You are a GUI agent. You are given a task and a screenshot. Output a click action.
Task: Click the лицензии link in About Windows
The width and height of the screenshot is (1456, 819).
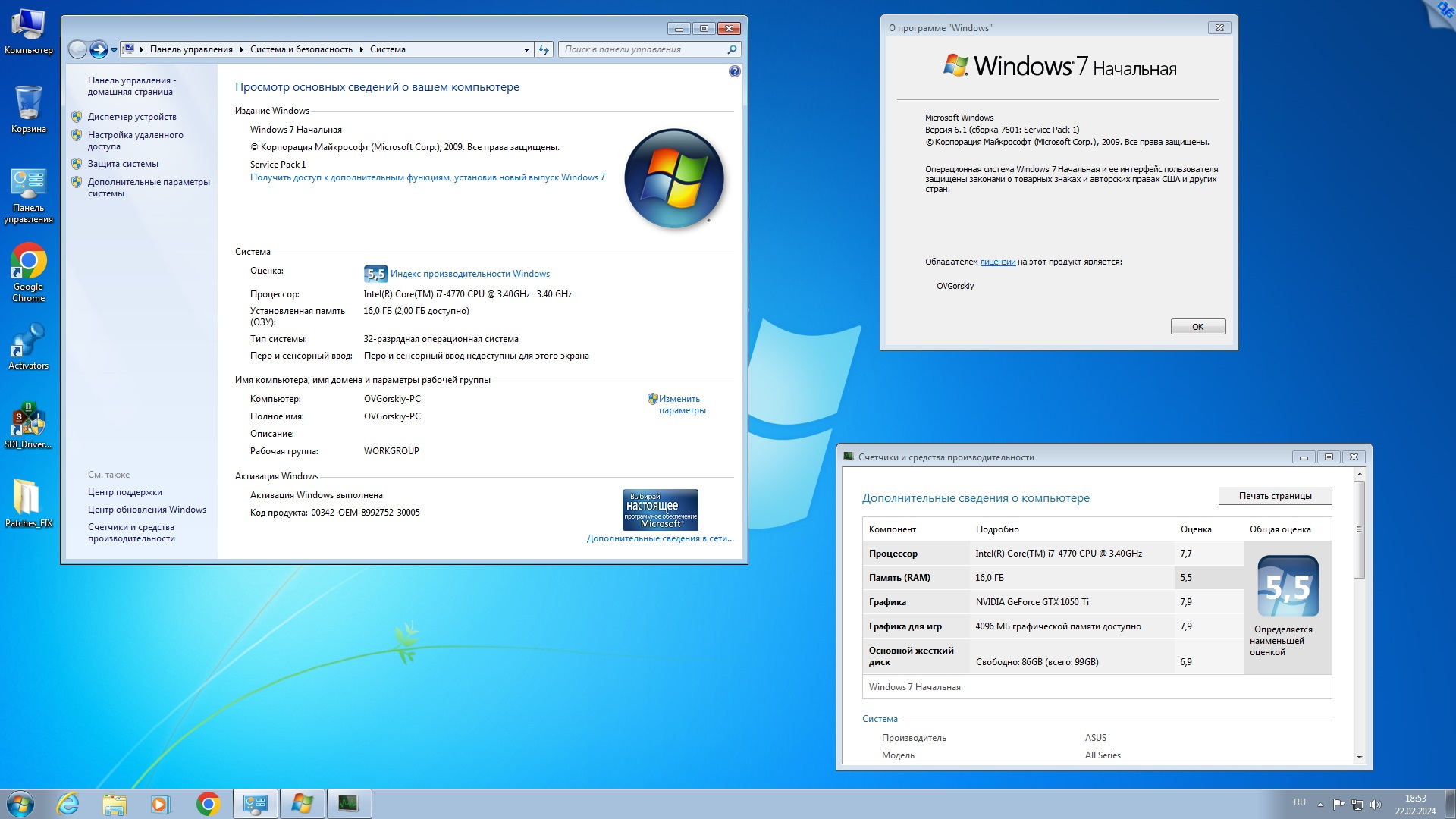[x=997, y=262]
